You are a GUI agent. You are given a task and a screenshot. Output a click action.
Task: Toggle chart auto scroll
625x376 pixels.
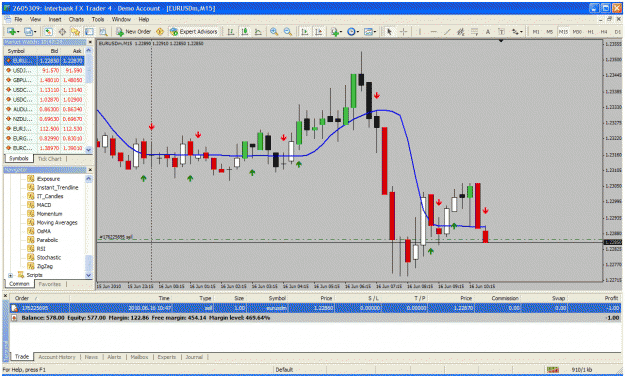[x=305, y=31]
